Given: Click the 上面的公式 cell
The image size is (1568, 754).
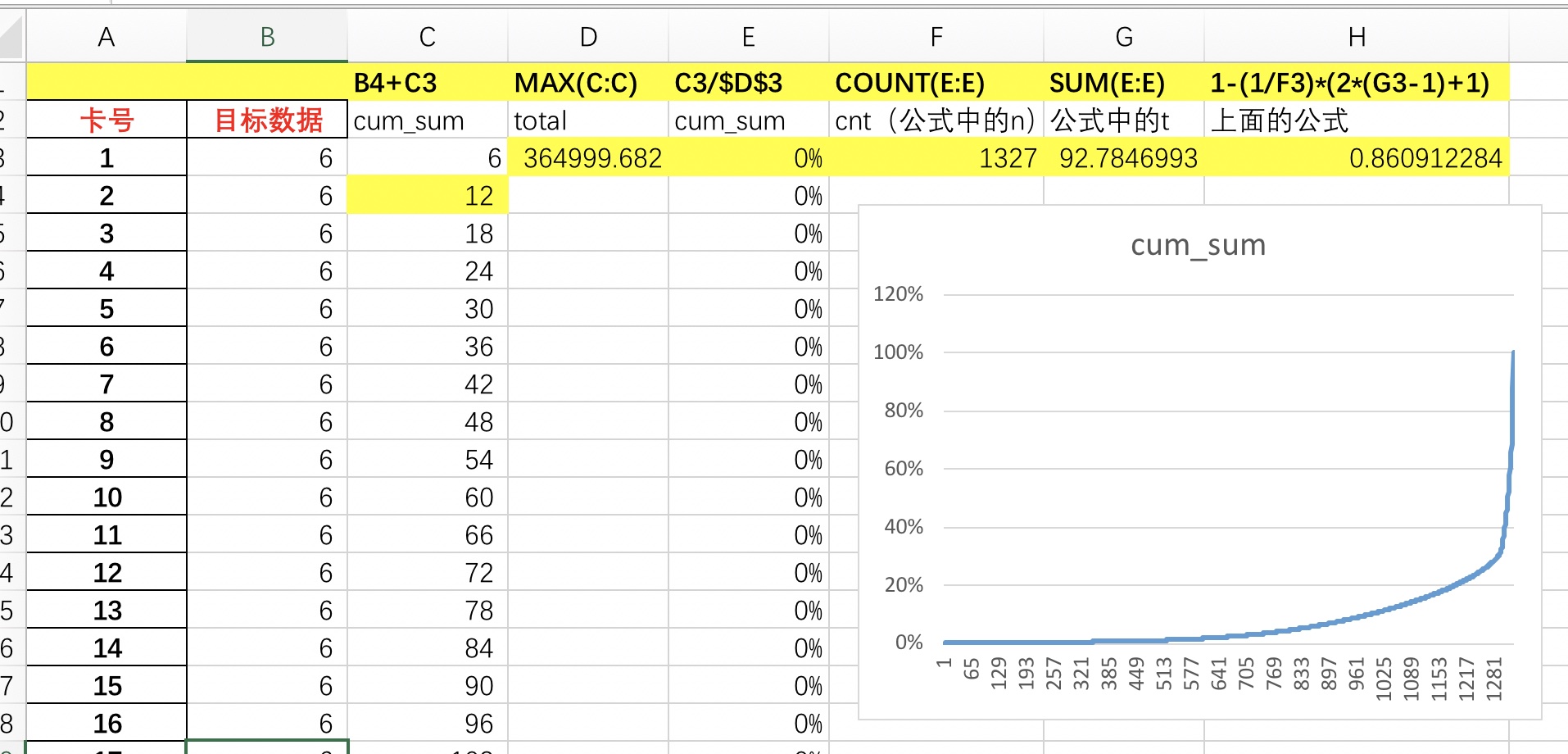Looking at the screenshot, I should (1357, 120).
